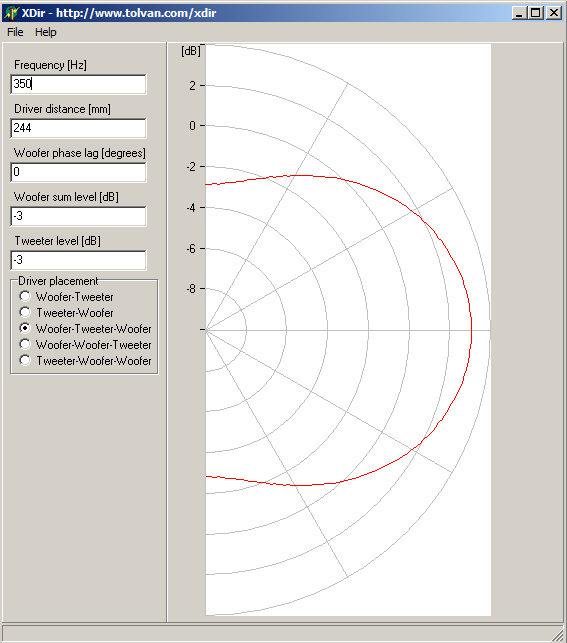Select Tweeter-Woofer driver placement
The height and width of the screenshot is (643, 567).
tap(66, 312)
